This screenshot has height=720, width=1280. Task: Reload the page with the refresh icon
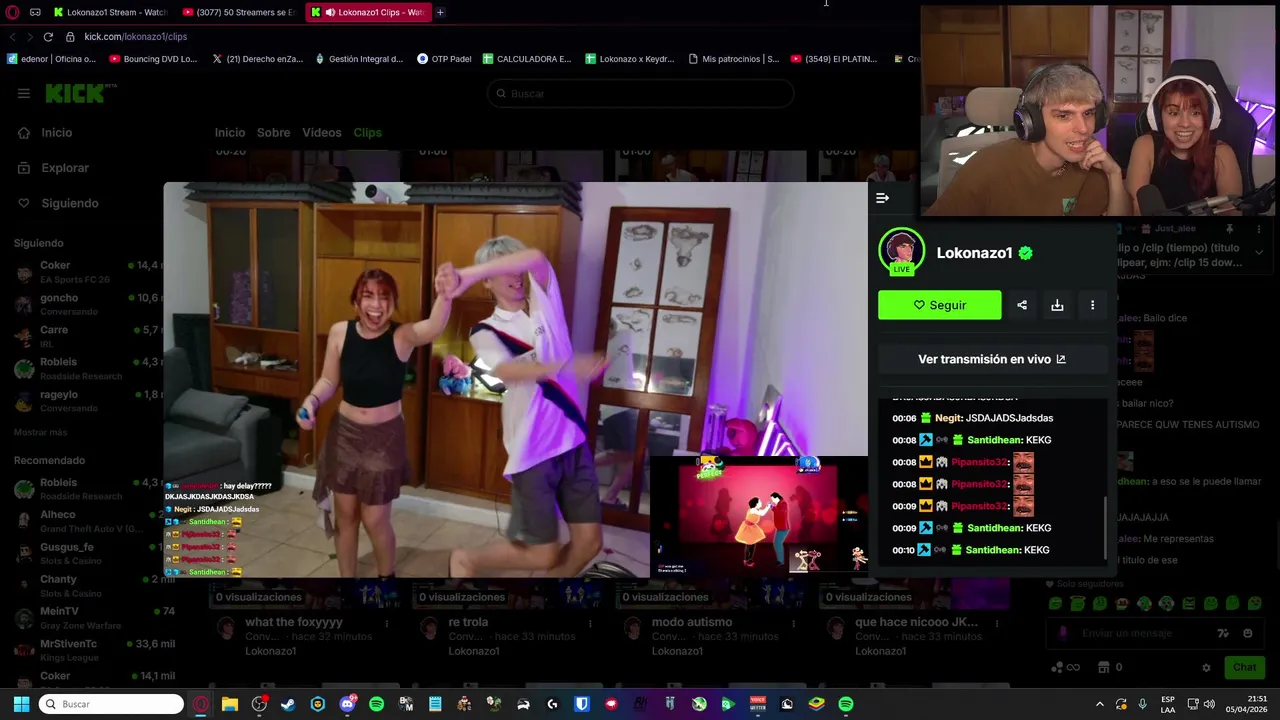(x=48, y=36)
